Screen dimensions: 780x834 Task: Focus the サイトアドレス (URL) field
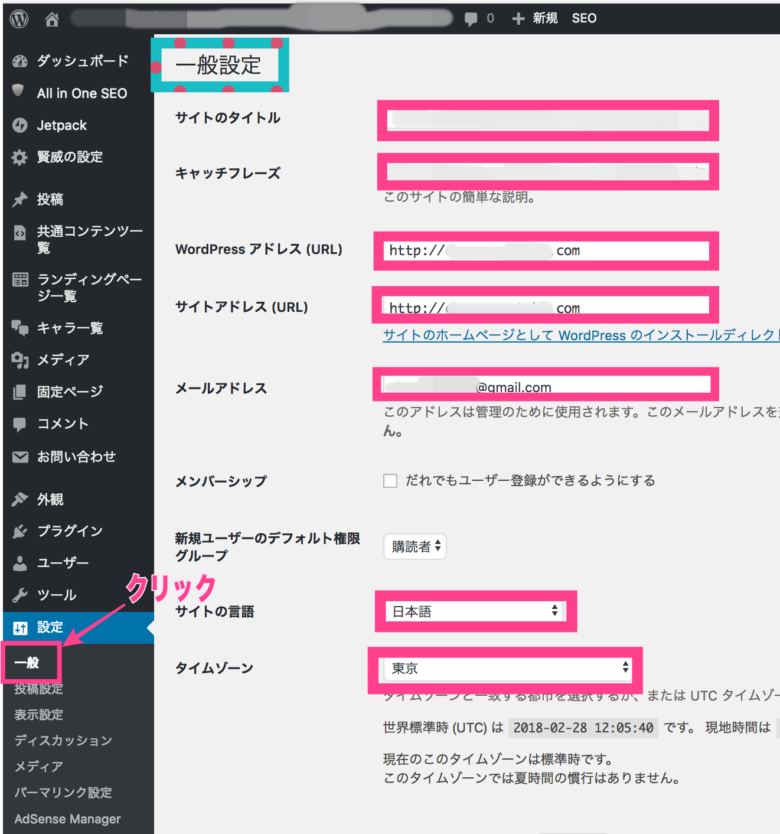[546, 305]
